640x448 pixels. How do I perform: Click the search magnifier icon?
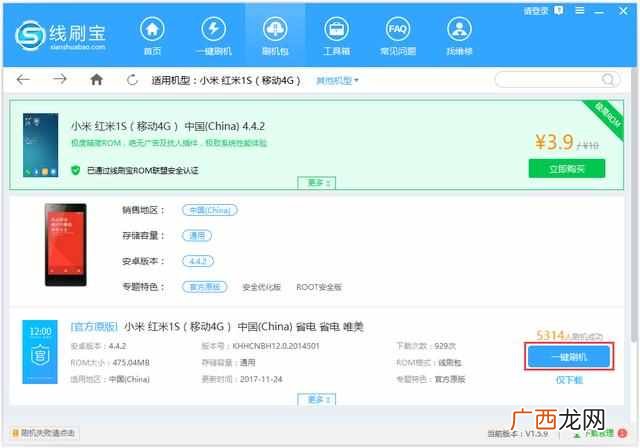[608, 80]
